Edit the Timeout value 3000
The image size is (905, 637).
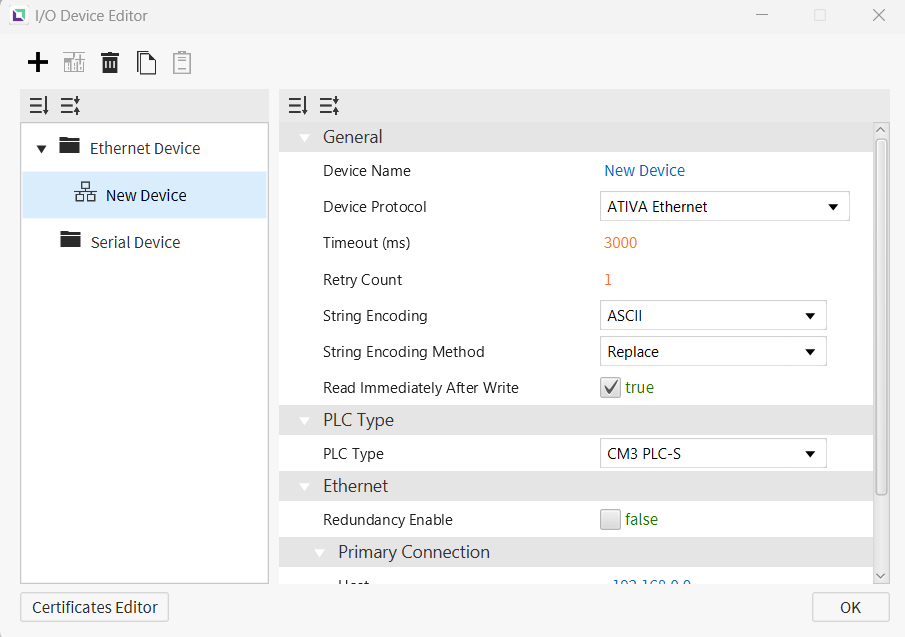[x=620, y=242]
